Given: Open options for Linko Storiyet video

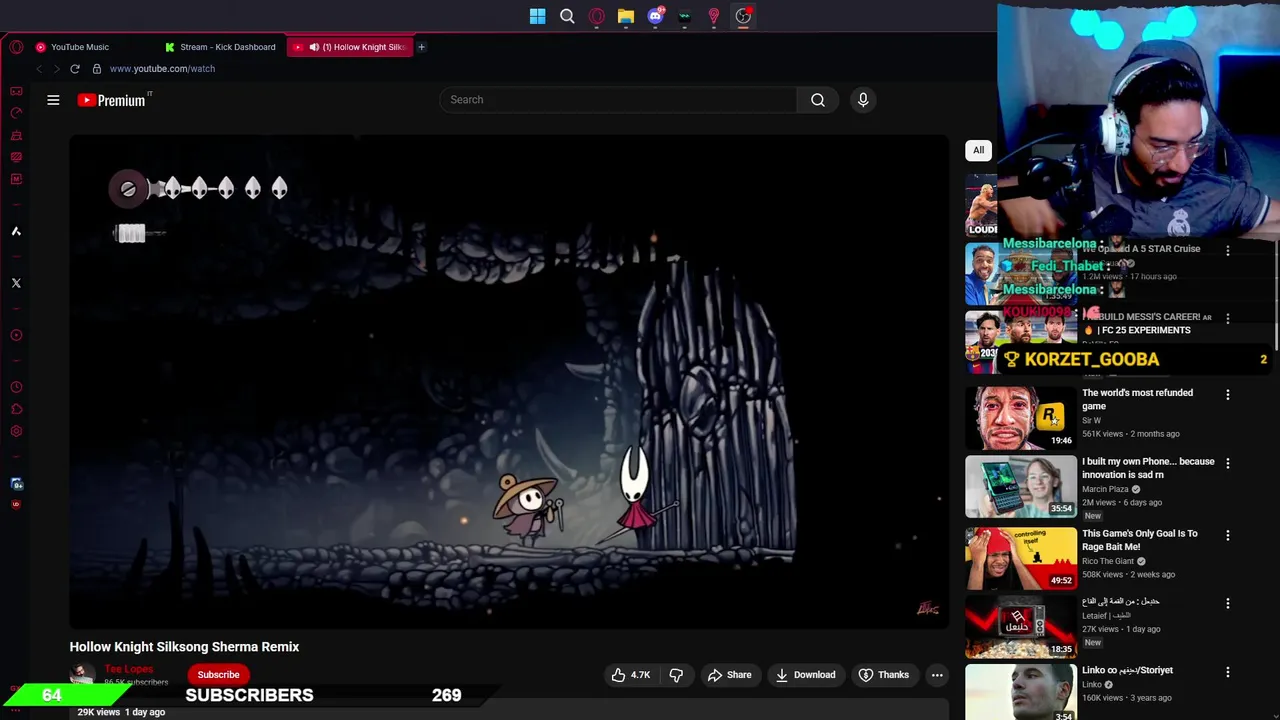Looking at the screenshot, I should point(1228,673).
